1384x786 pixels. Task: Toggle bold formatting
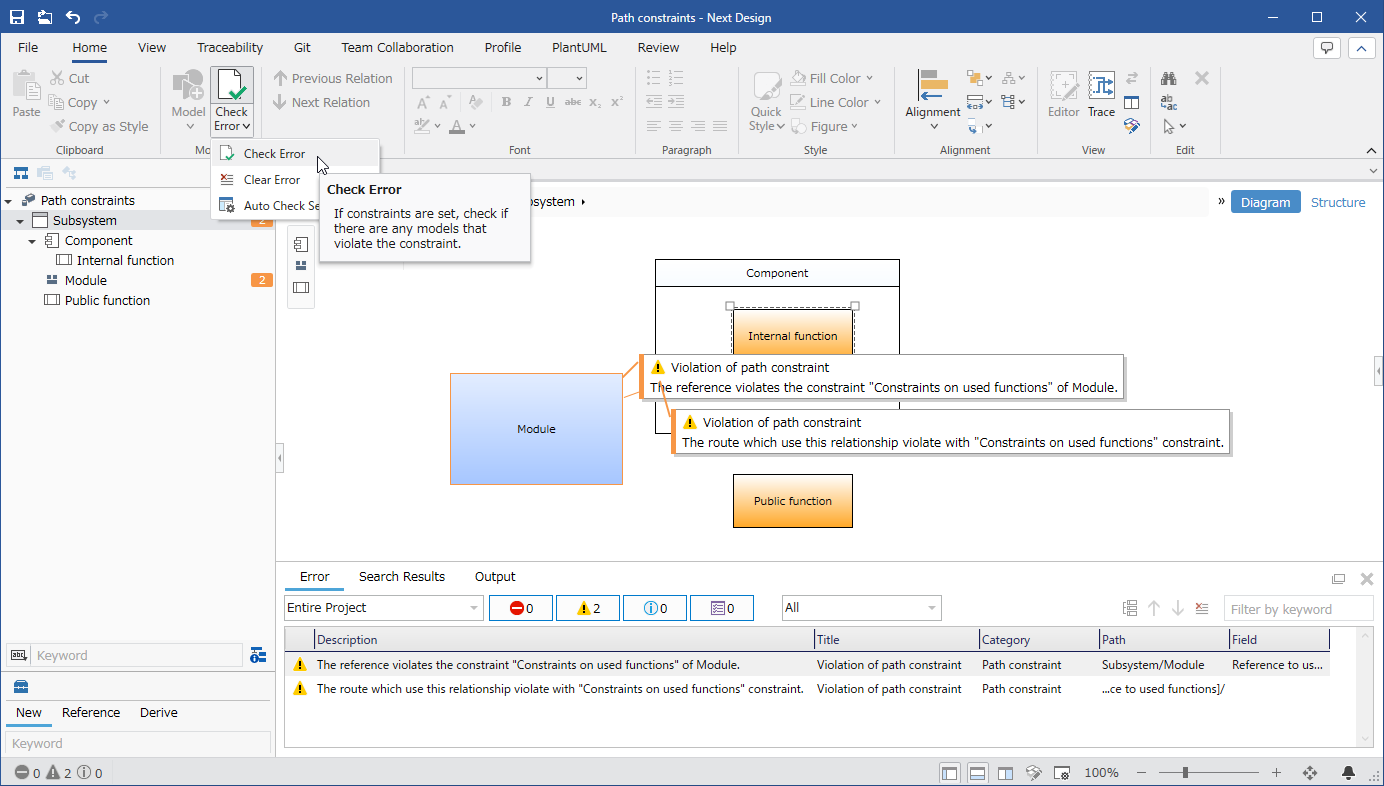(x=506, y=102)
